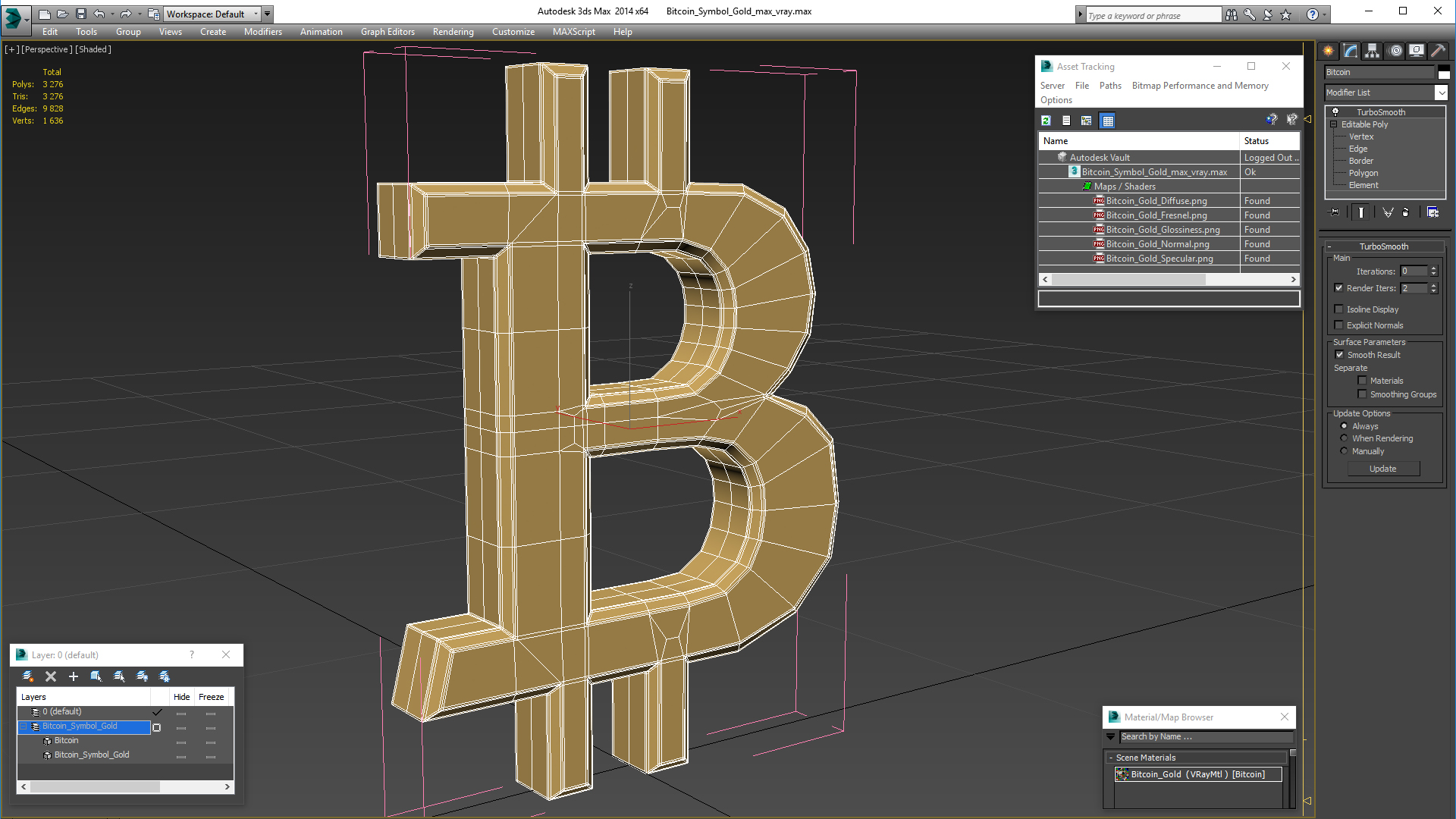The image size is (1456, 819).
Task: Click Remove Modifier from stack icon
Action: click(x=1406, y=212)
